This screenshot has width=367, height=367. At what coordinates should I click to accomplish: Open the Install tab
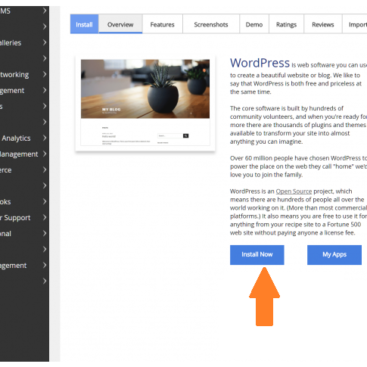pos(84,24)
